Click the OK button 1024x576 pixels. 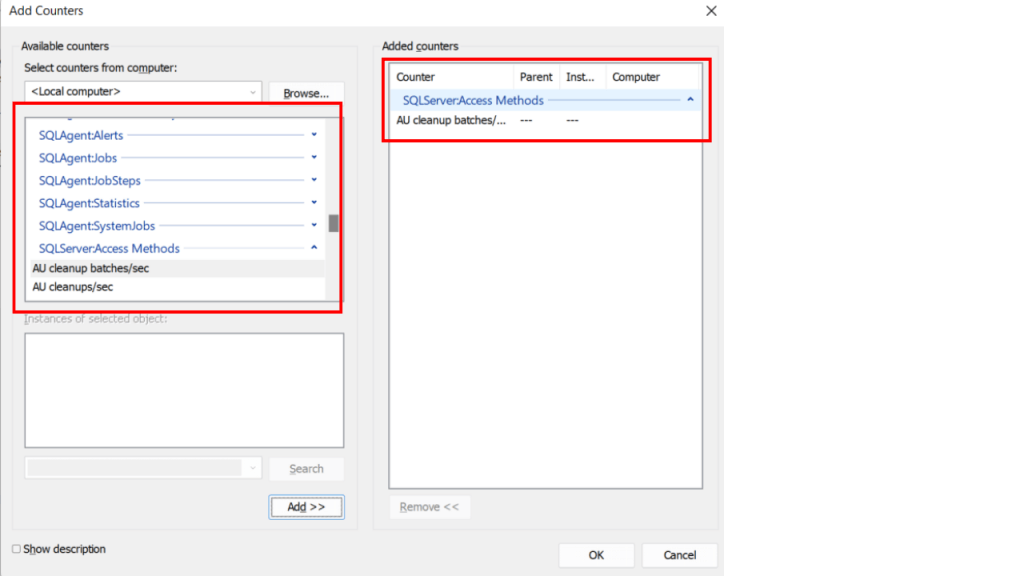tap(596, 555)
